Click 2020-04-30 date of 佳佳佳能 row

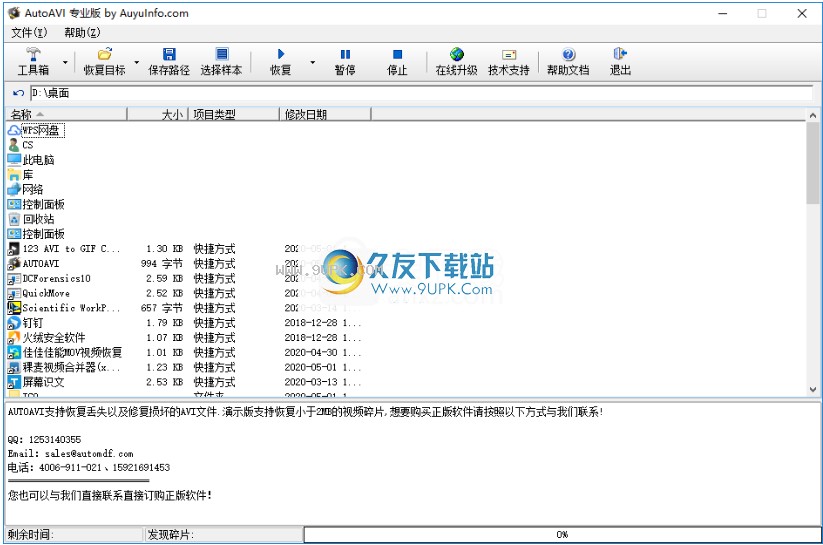(x=323, y=352)
